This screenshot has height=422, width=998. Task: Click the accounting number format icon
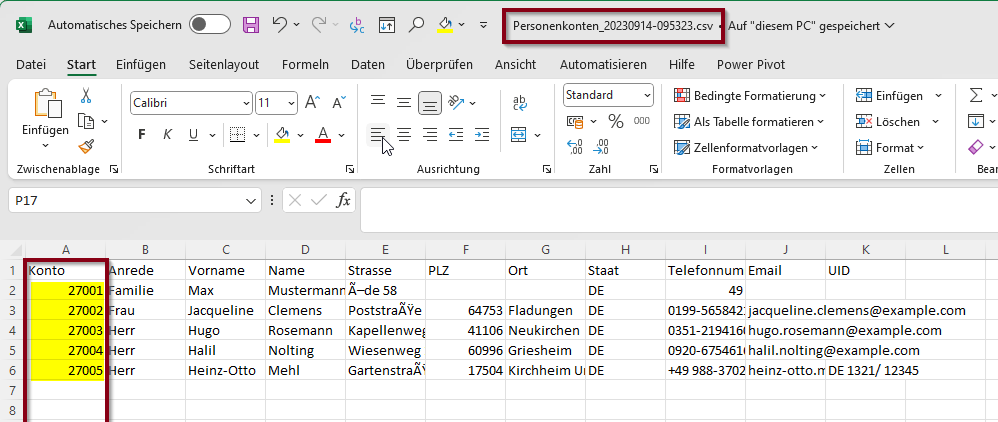pos(575,120)
